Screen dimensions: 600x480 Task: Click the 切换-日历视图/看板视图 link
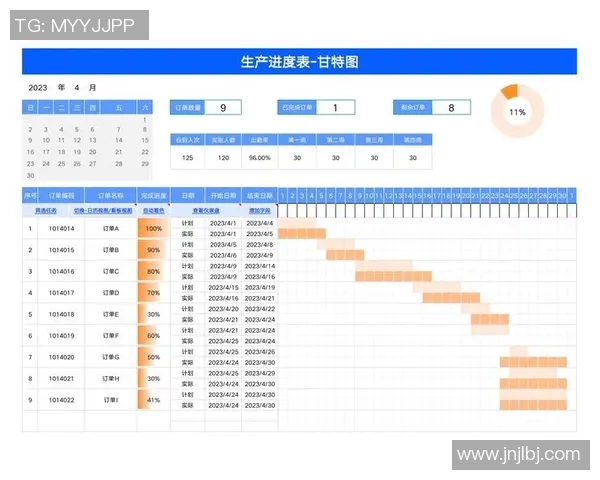pyautogui.click(x=103, y=211)
